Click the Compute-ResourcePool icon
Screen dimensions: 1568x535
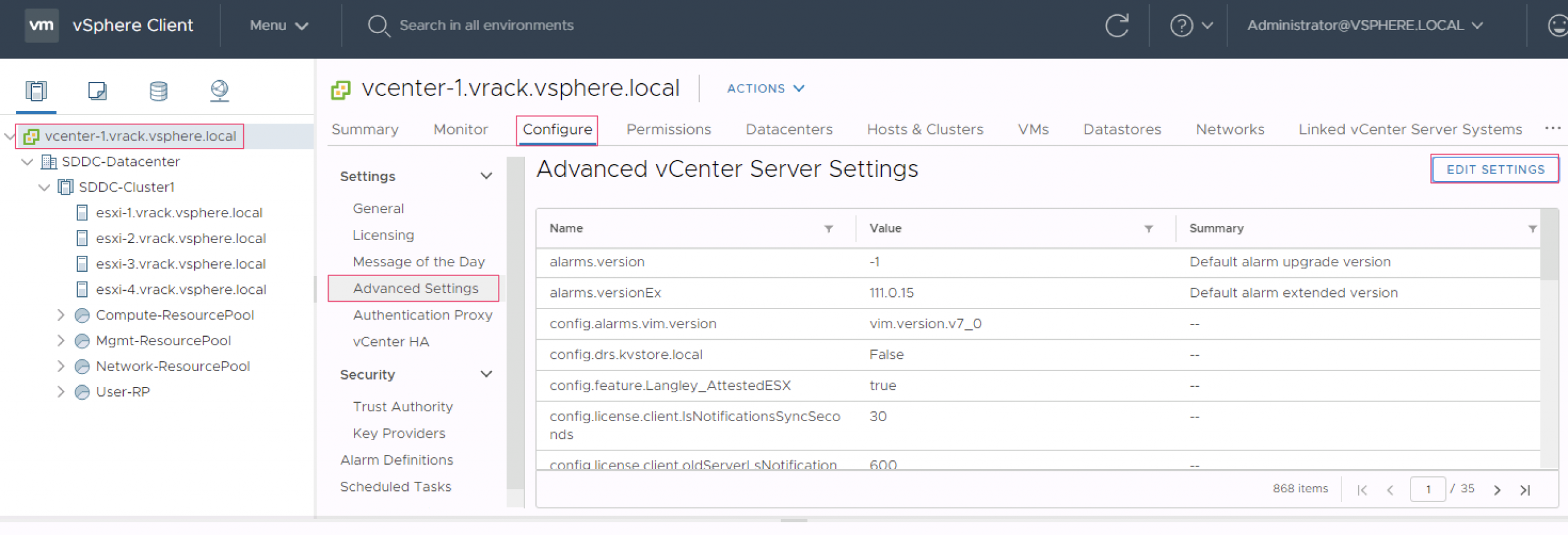point(82,315)
